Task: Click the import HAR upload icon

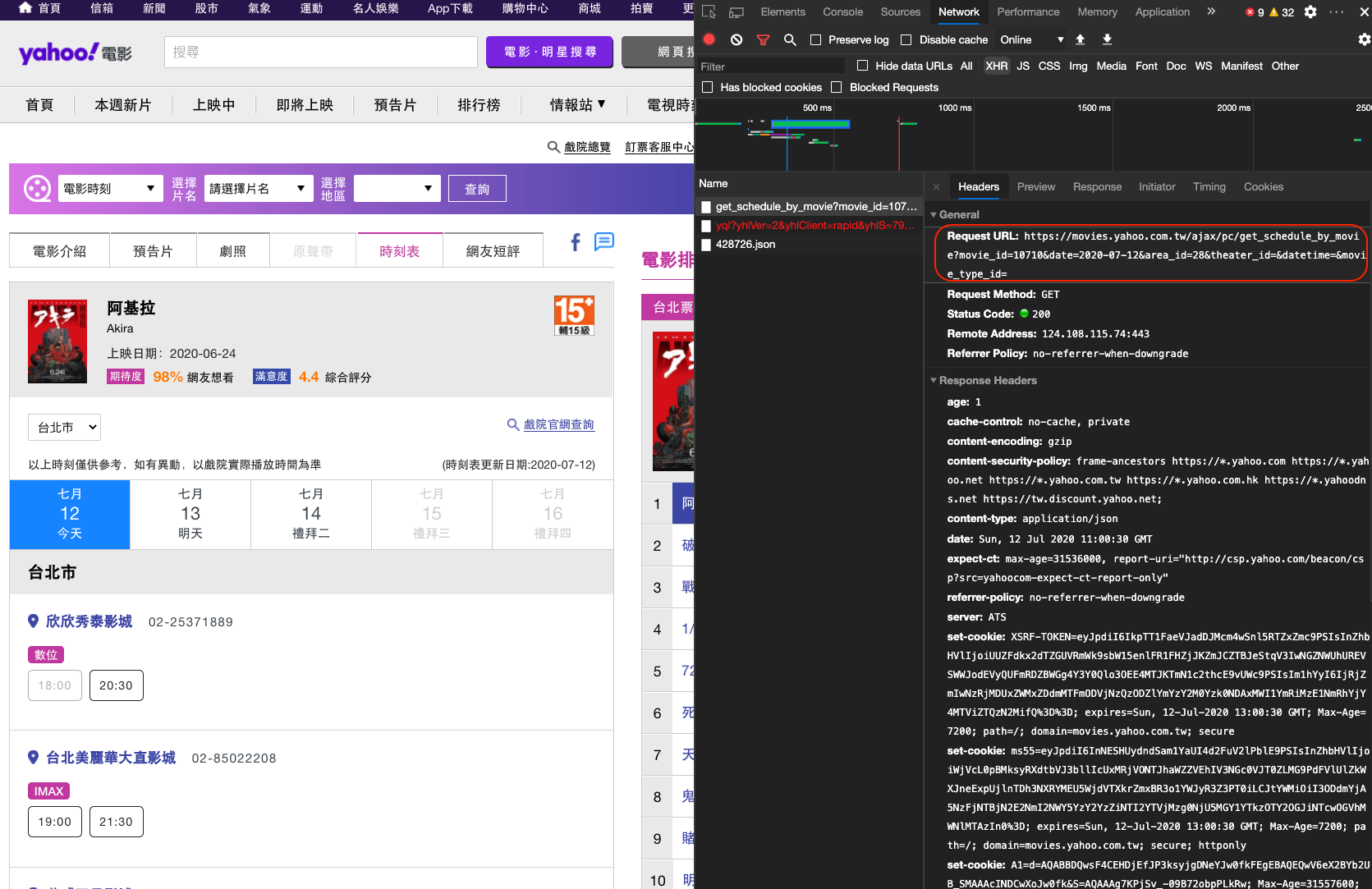Action: click(x=1081, y=39)
